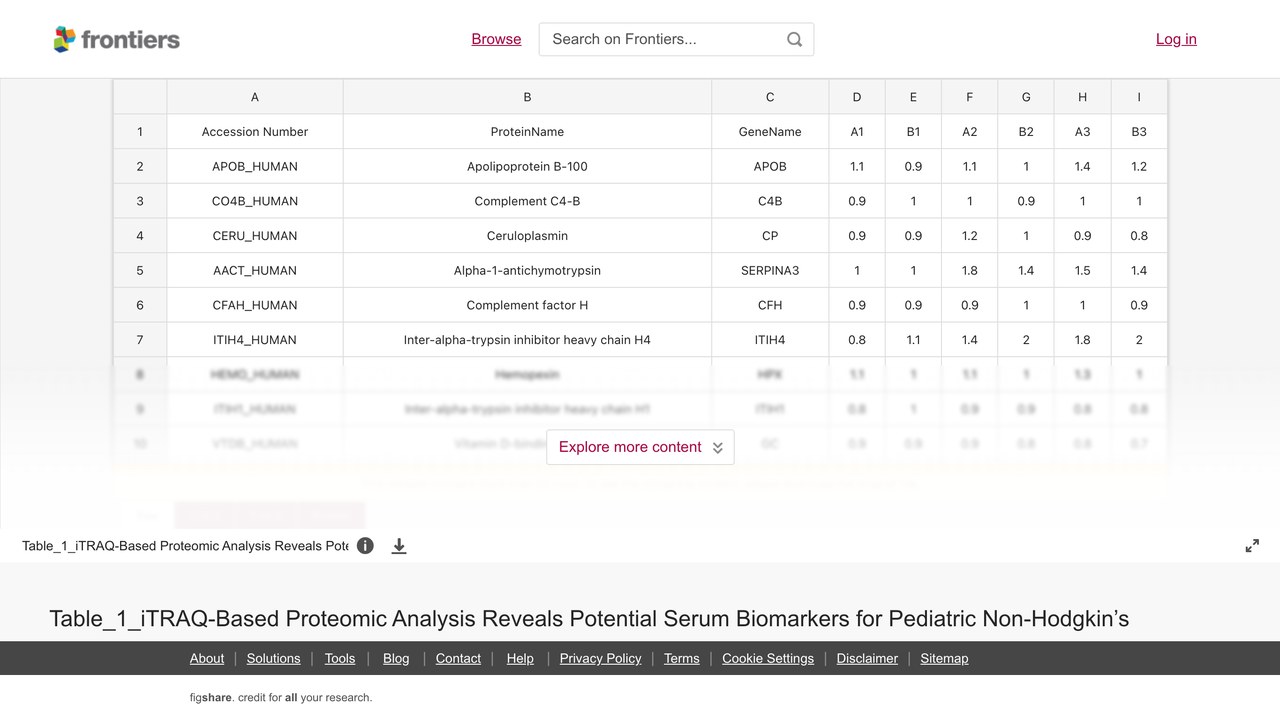The image size is (1280, 720).
Task: Open Cookie Settings
Action: (x=768, y=658)
